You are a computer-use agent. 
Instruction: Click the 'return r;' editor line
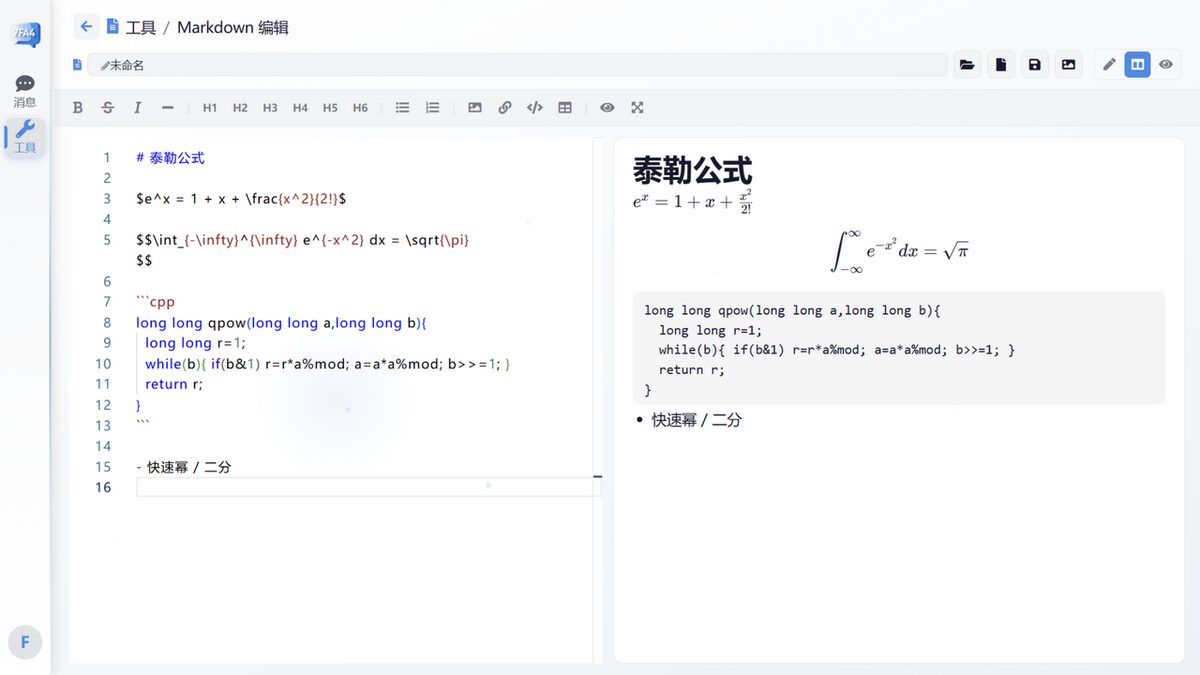coord(174,384)
